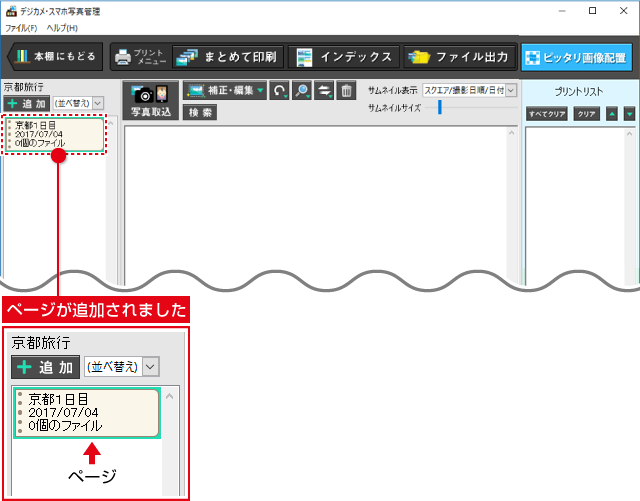Click the magnifier zoom icon
This screenshot has height=501, width=640.
pyautogui.click(x=302, y=91)
